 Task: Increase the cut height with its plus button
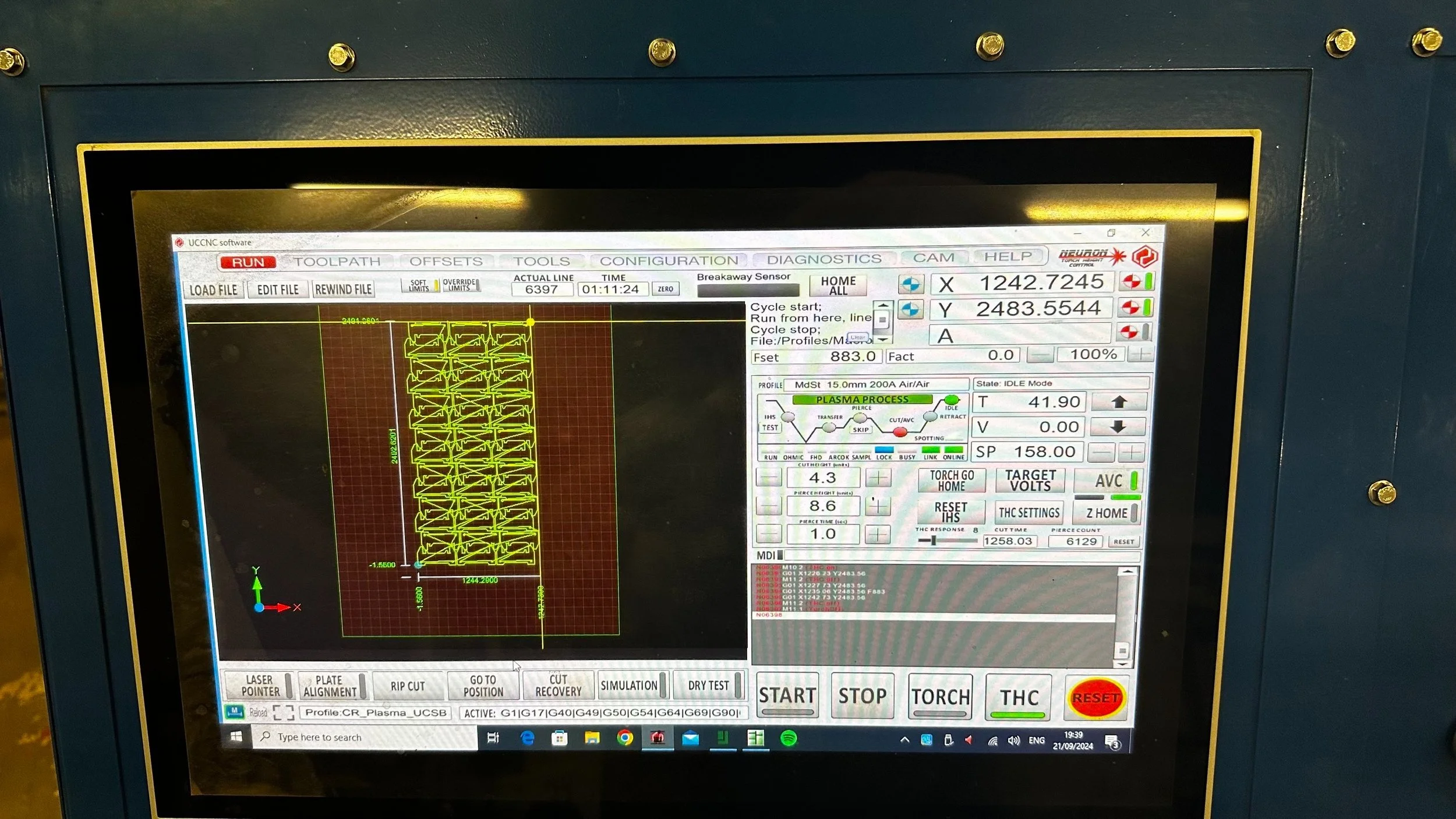878,478
